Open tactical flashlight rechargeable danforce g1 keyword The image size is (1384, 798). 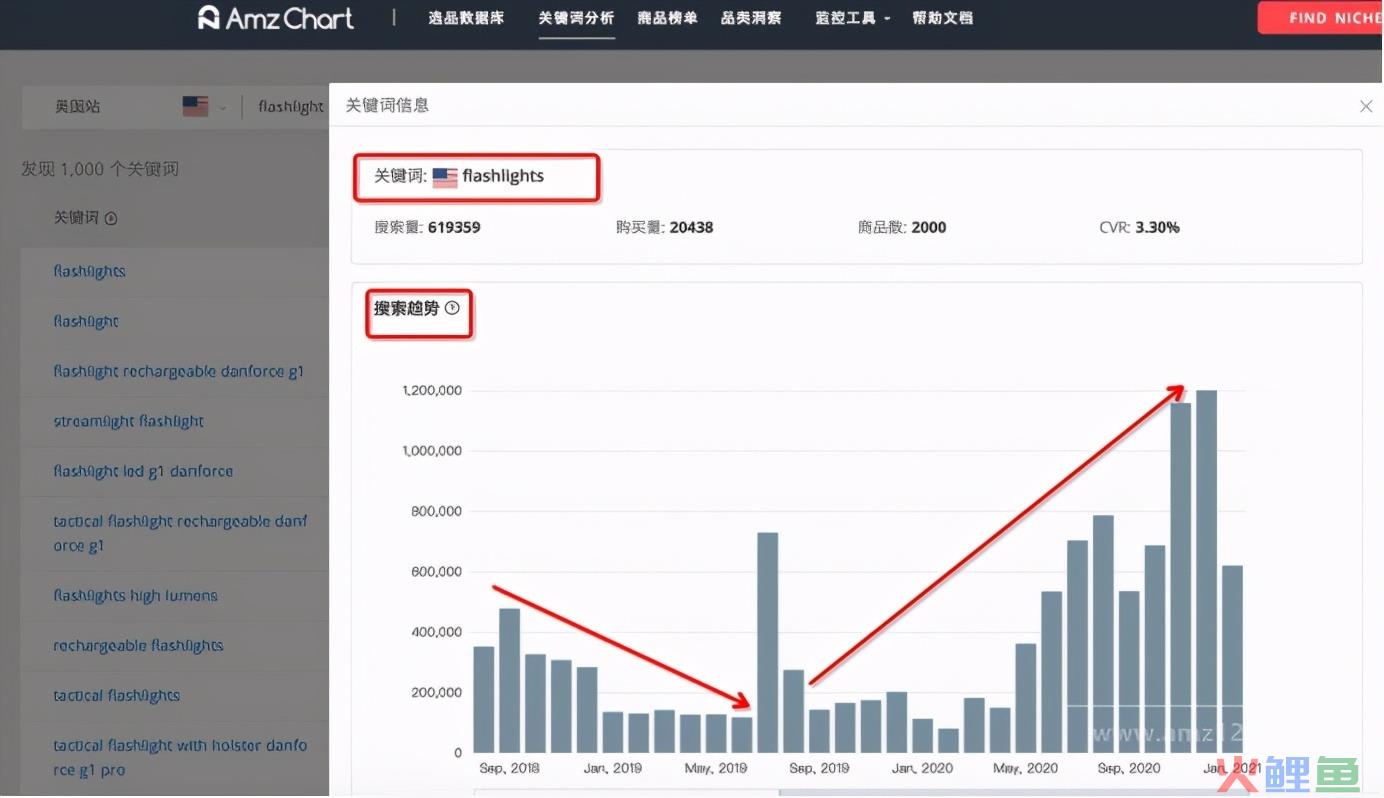[x=180, y=533]
